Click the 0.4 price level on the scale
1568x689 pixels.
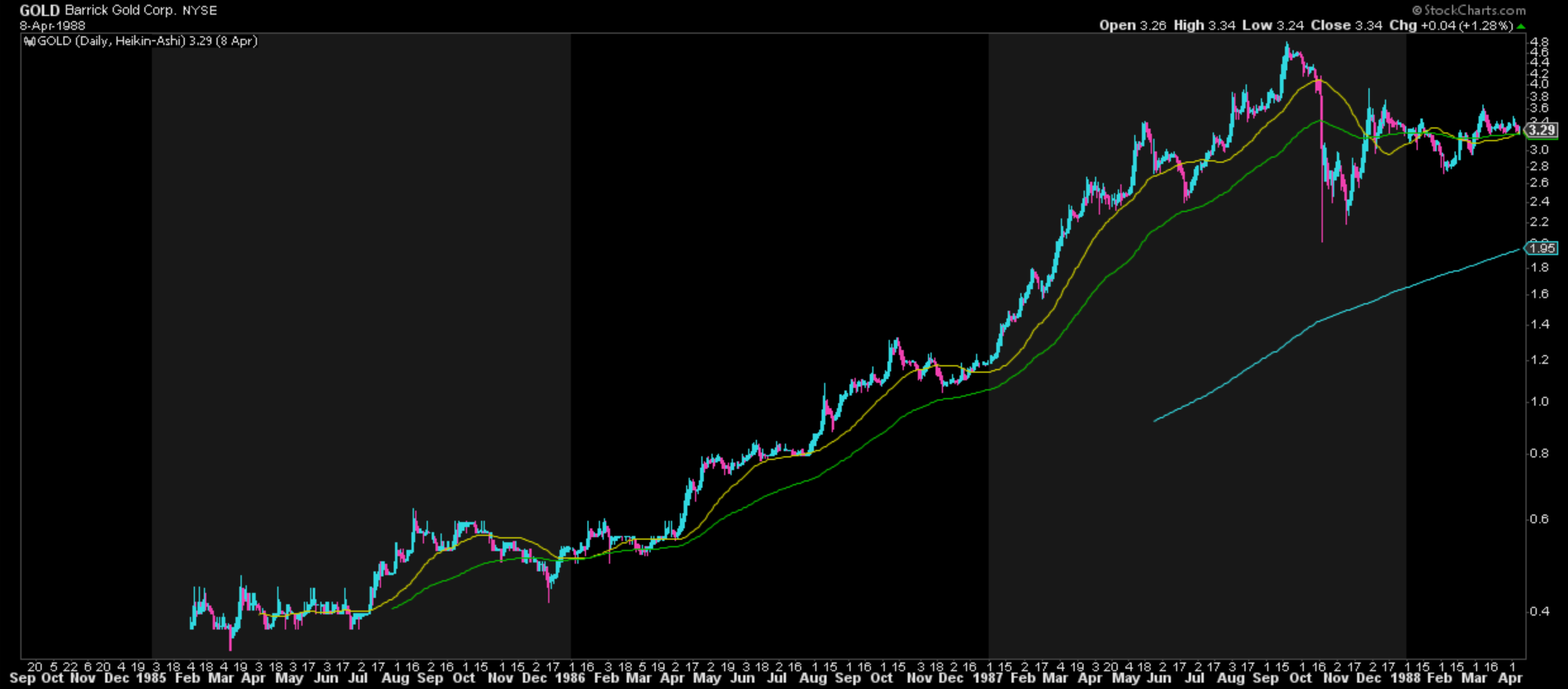tap(1539, 611)
